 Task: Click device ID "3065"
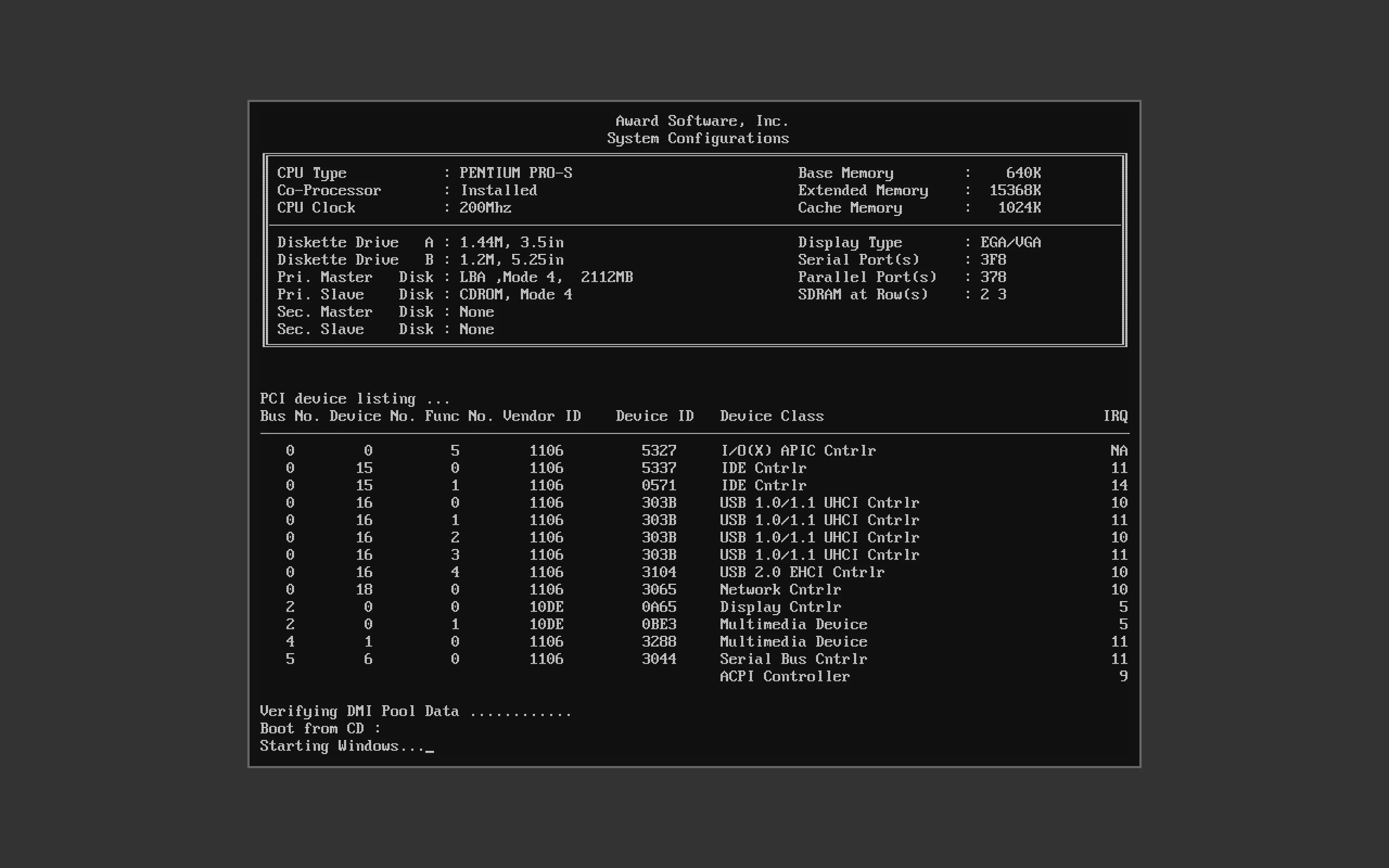click(659, 590)
